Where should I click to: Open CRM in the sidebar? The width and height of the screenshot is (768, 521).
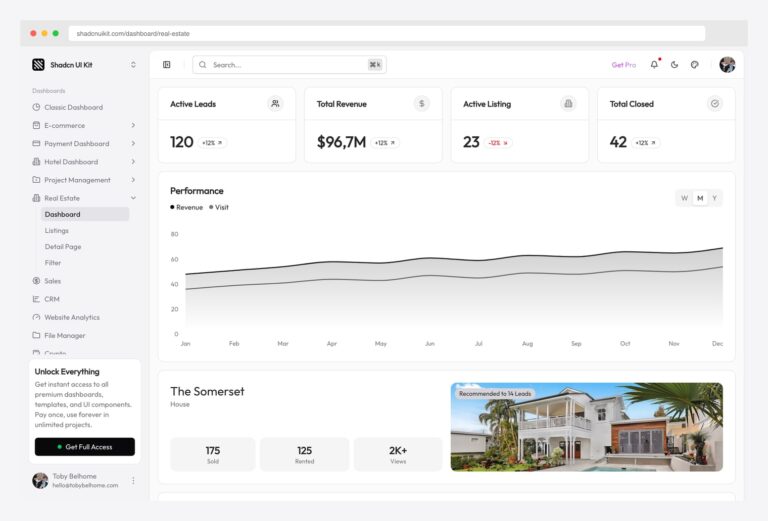click(x=52, y=299)
